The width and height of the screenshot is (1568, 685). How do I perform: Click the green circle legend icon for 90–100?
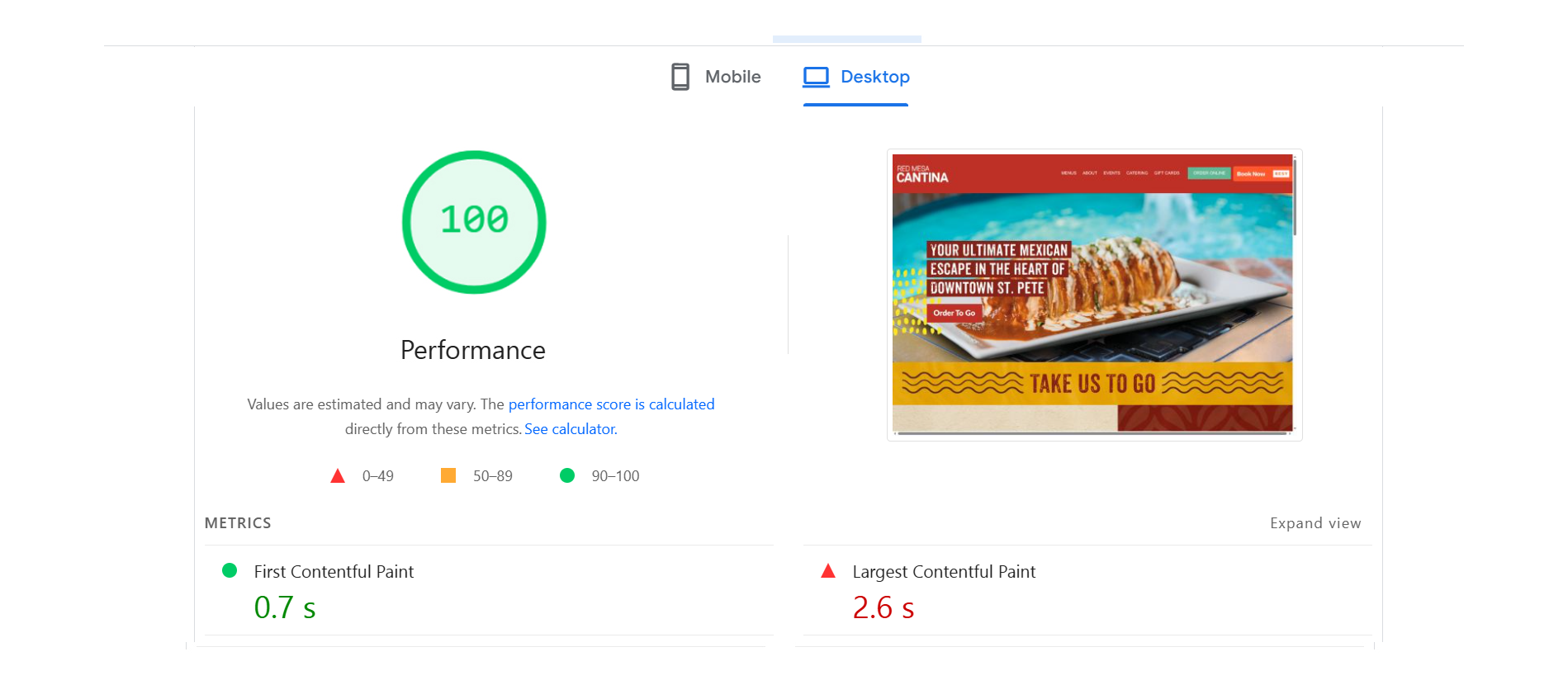[x=567, y=475]
